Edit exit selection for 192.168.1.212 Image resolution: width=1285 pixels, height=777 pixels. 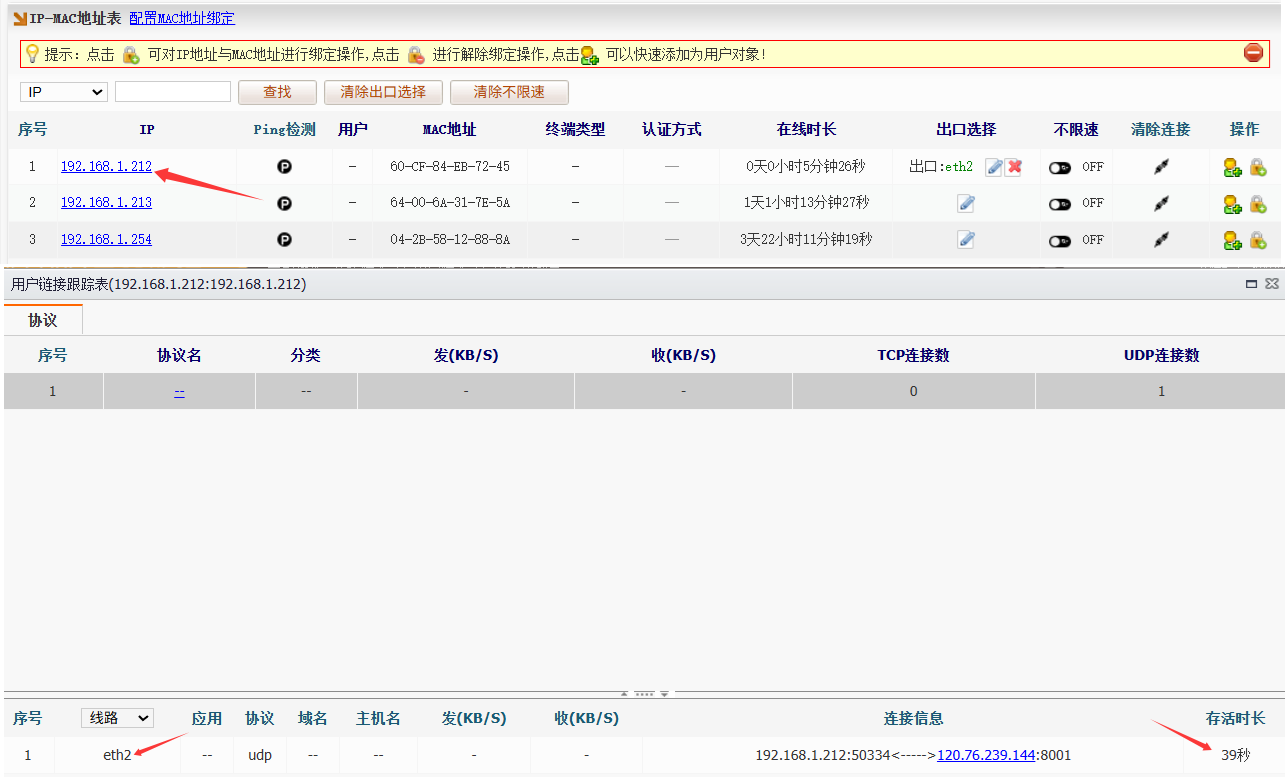click(x=994, y=167)
